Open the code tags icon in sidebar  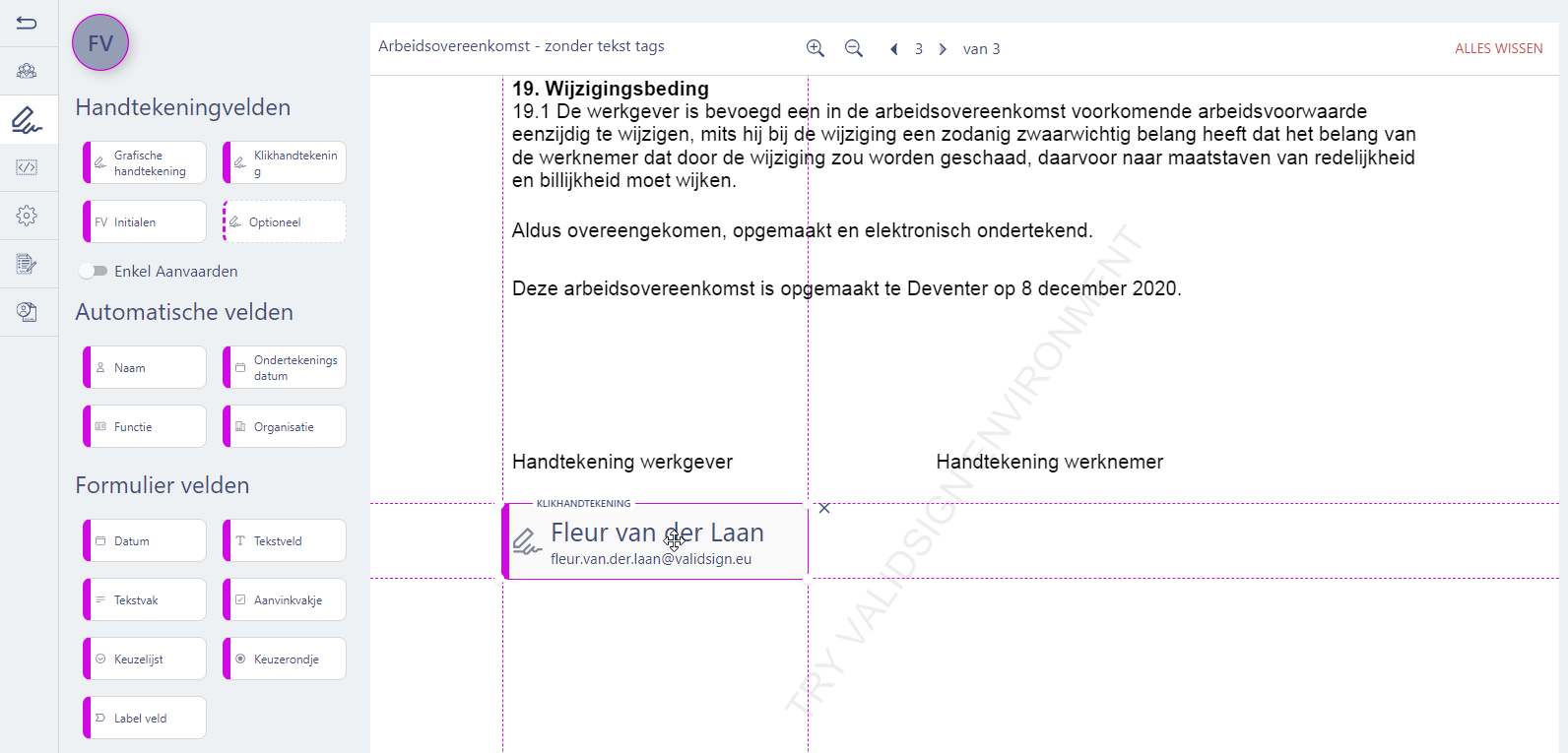pos(27,167)
